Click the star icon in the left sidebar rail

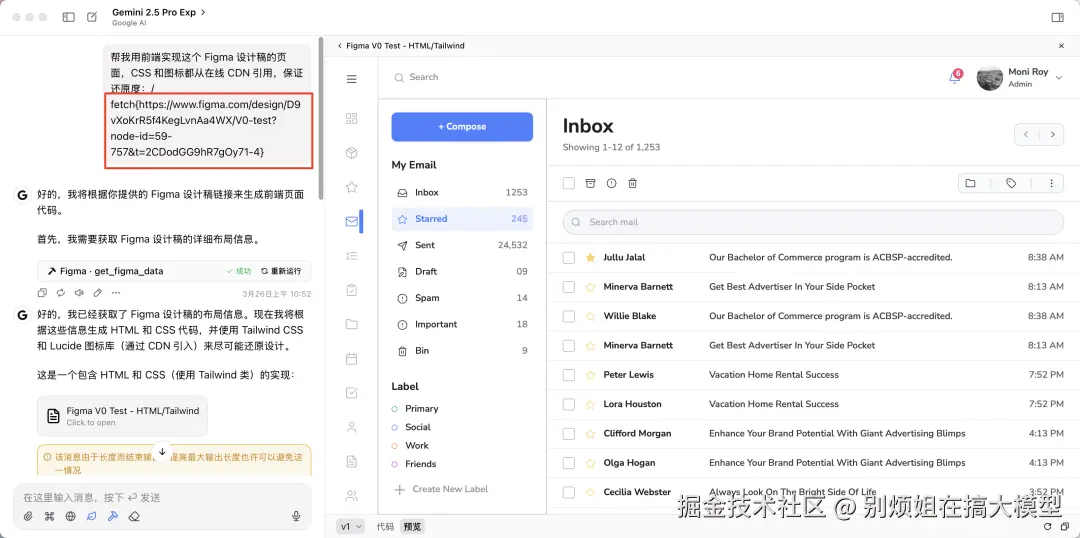pos(352,187)
